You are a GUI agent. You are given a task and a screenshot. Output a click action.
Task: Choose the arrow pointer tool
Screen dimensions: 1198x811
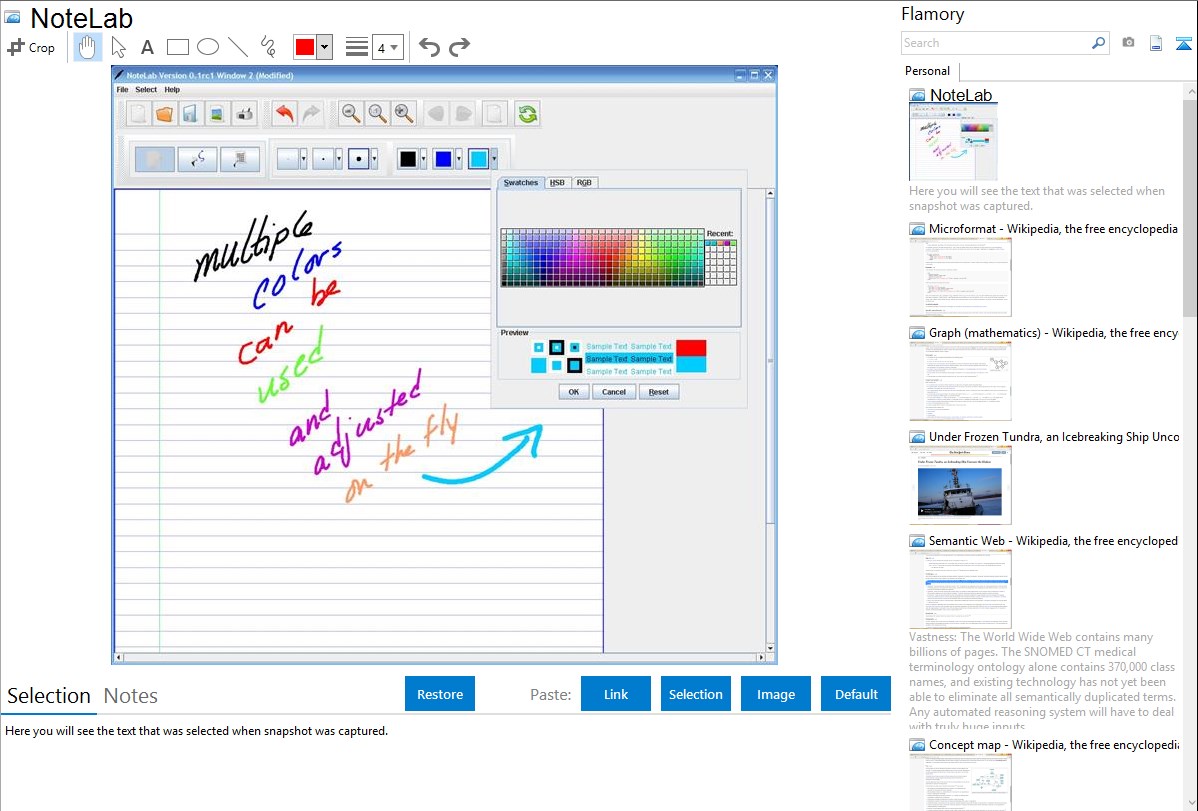click(x=119, y=47)
